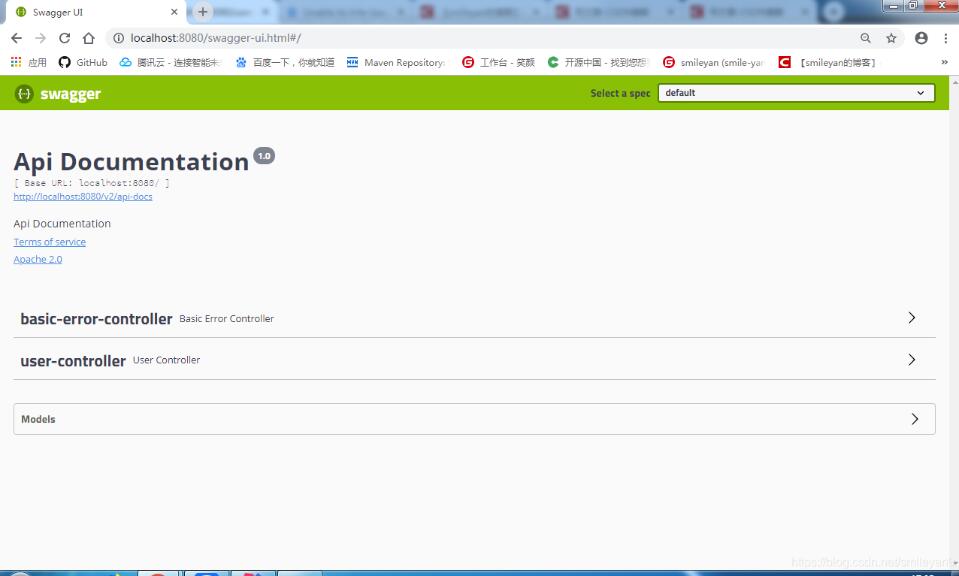Open the smileyan的博客 CSDN bookmark
This screenshot has width=959, height=576.
[x=838, y=61]
